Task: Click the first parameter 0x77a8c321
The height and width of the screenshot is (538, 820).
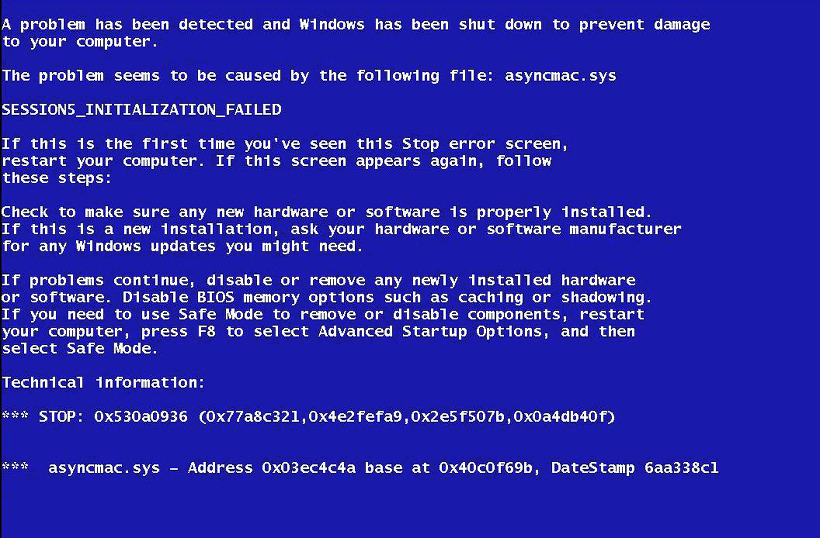Action: [254, 417]
